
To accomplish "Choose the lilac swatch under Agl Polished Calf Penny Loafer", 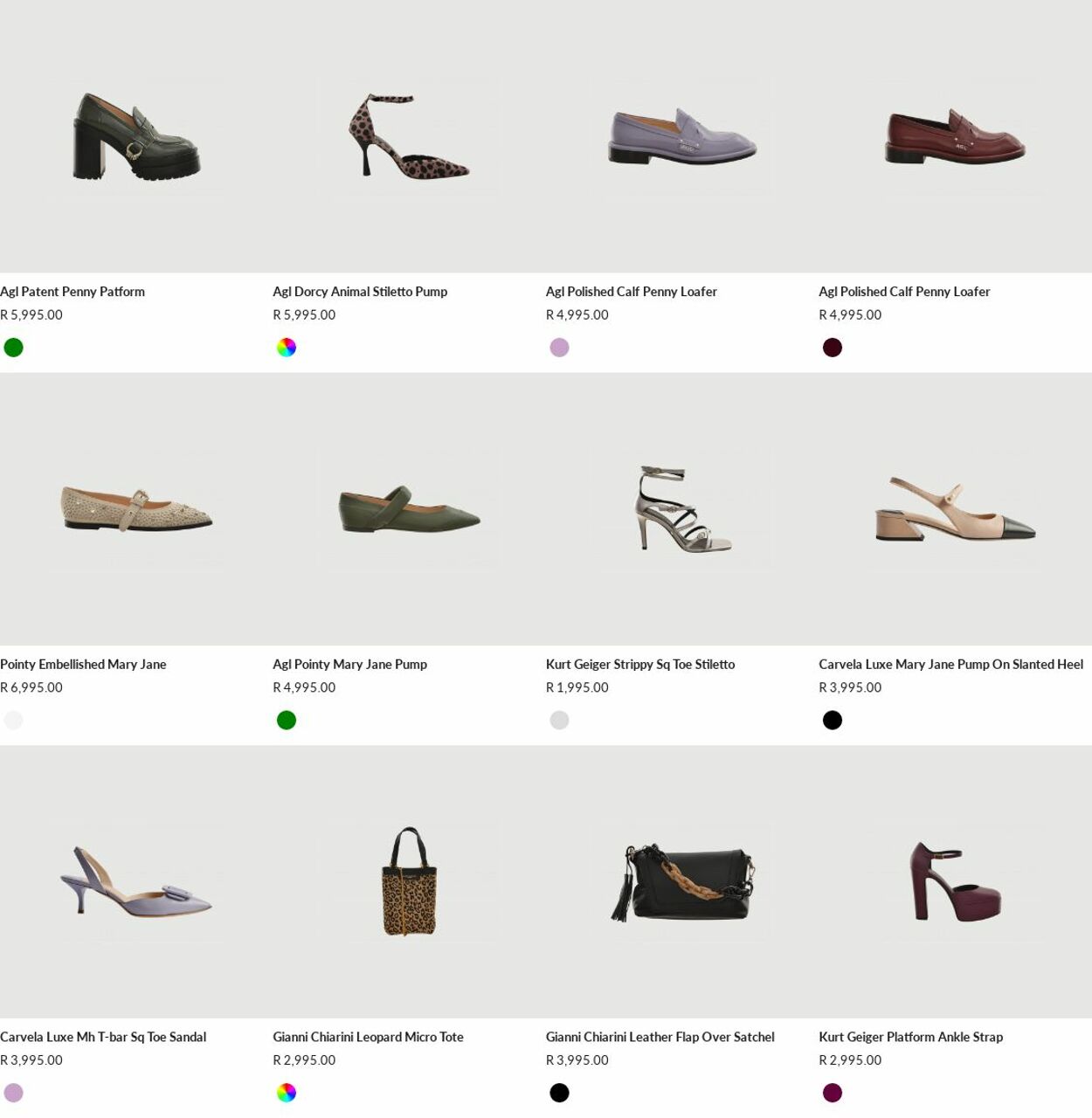I will 560,348.
